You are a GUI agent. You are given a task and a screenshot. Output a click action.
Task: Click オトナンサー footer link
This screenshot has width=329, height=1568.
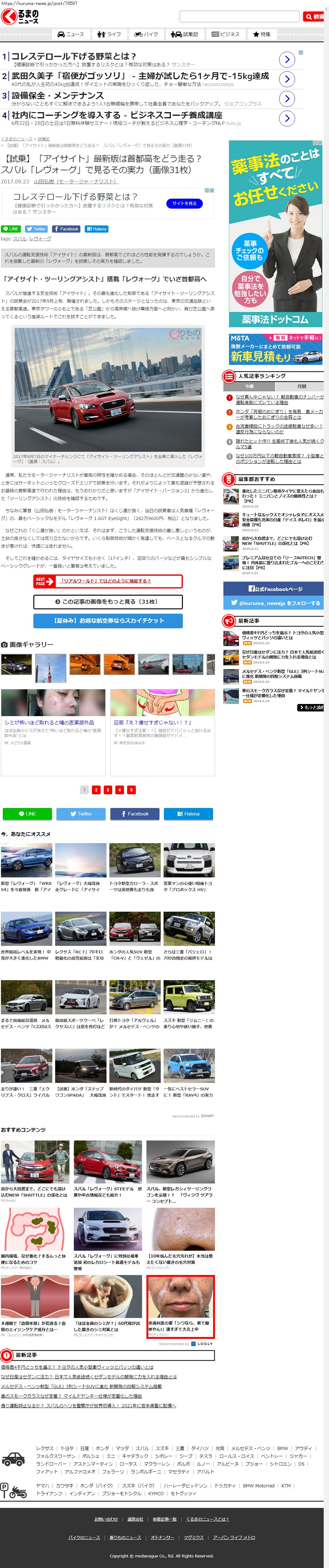[x=163, y=1537]
